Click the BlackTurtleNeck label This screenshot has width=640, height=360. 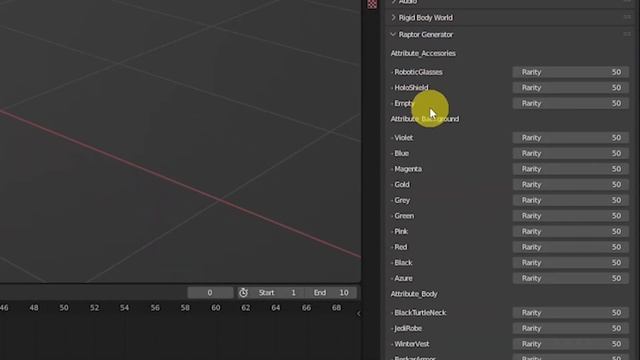pos(420,313)
